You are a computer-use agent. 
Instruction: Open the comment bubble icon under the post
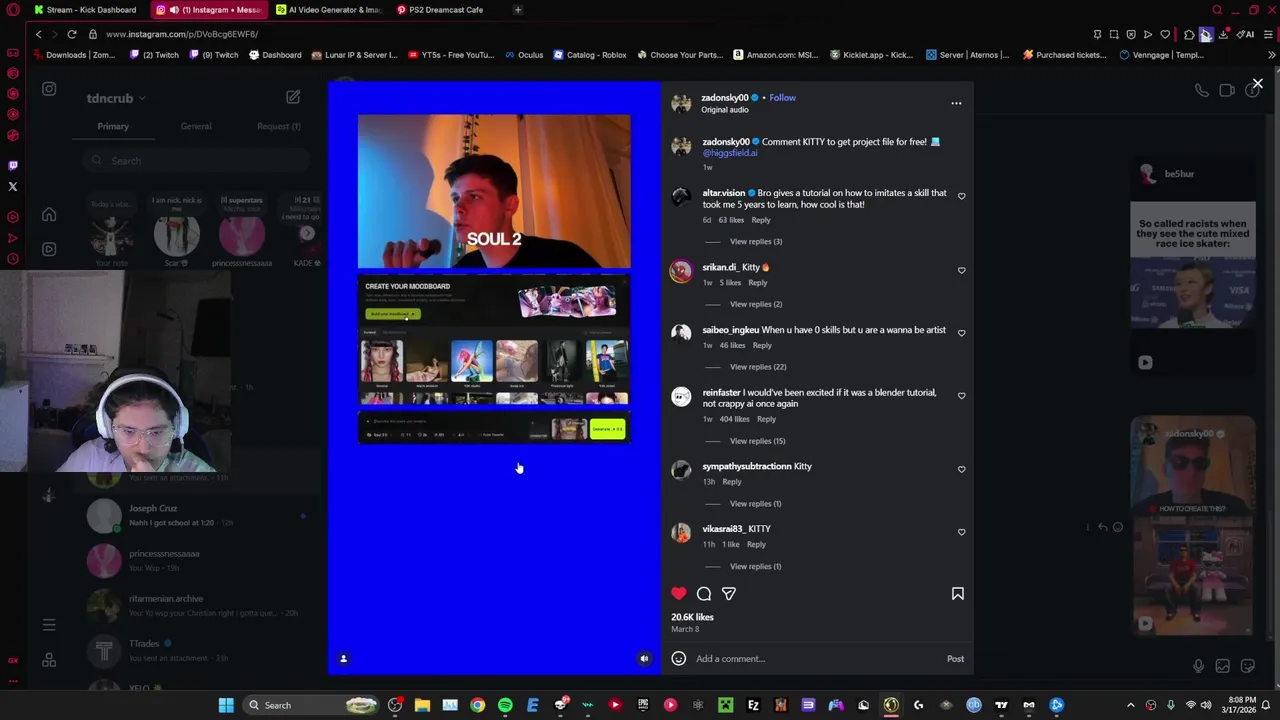(x=704, y=594)
